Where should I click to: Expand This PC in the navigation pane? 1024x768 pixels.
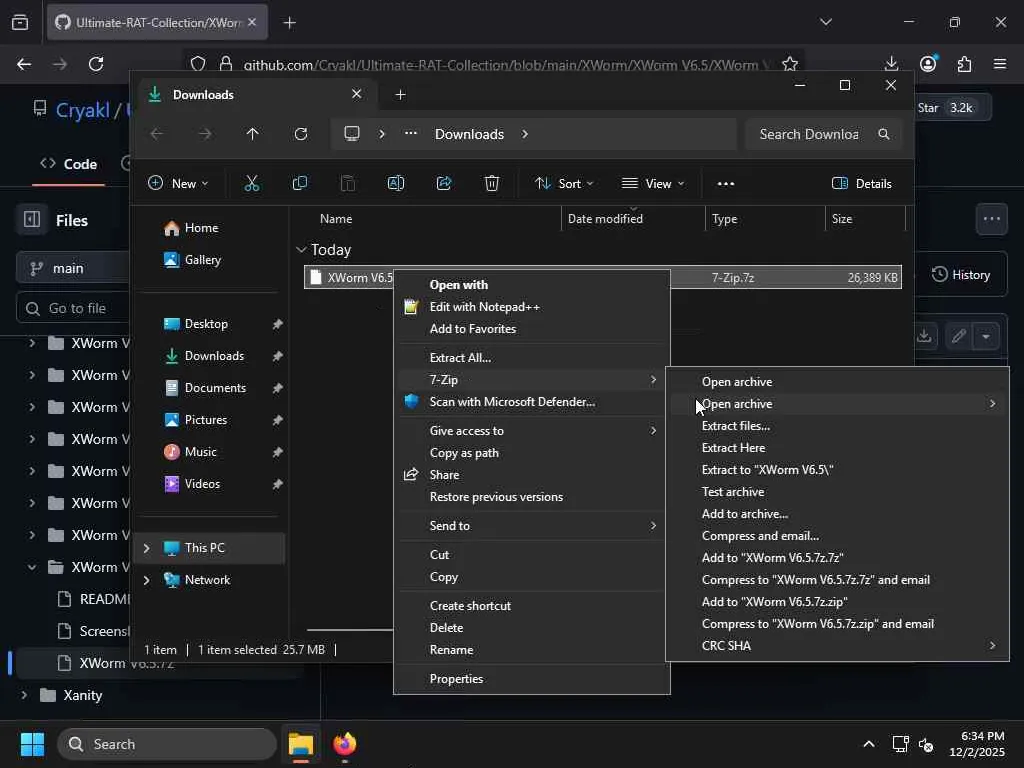pos(147,548)
